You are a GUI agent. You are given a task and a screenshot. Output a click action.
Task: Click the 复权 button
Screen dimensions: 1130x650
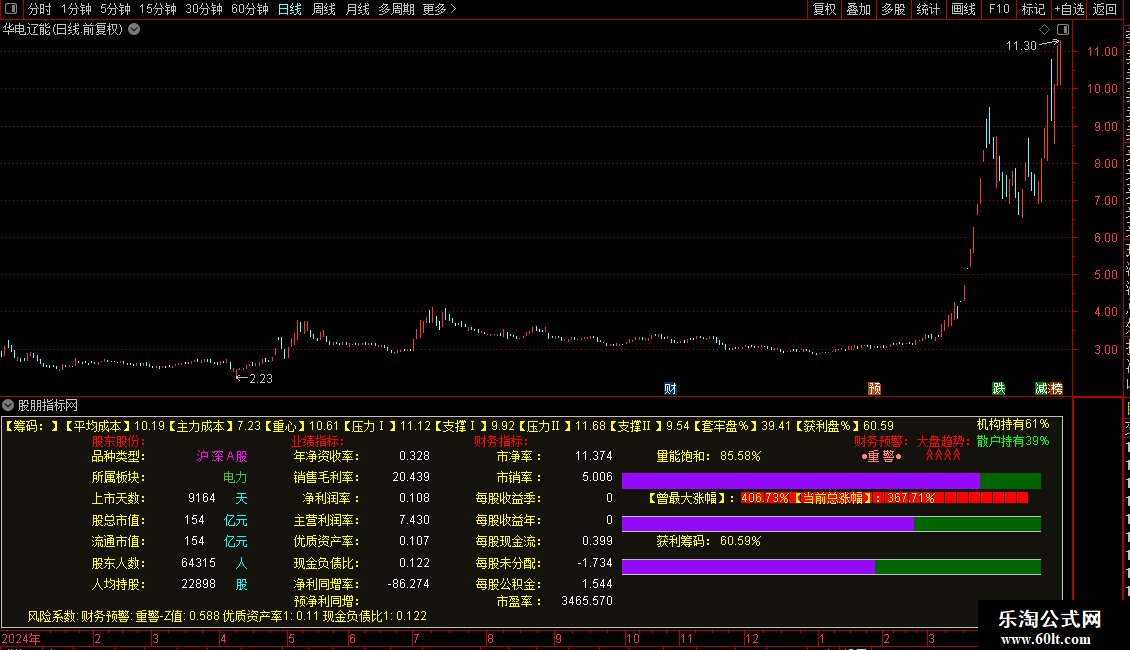(x=824, y=9)
